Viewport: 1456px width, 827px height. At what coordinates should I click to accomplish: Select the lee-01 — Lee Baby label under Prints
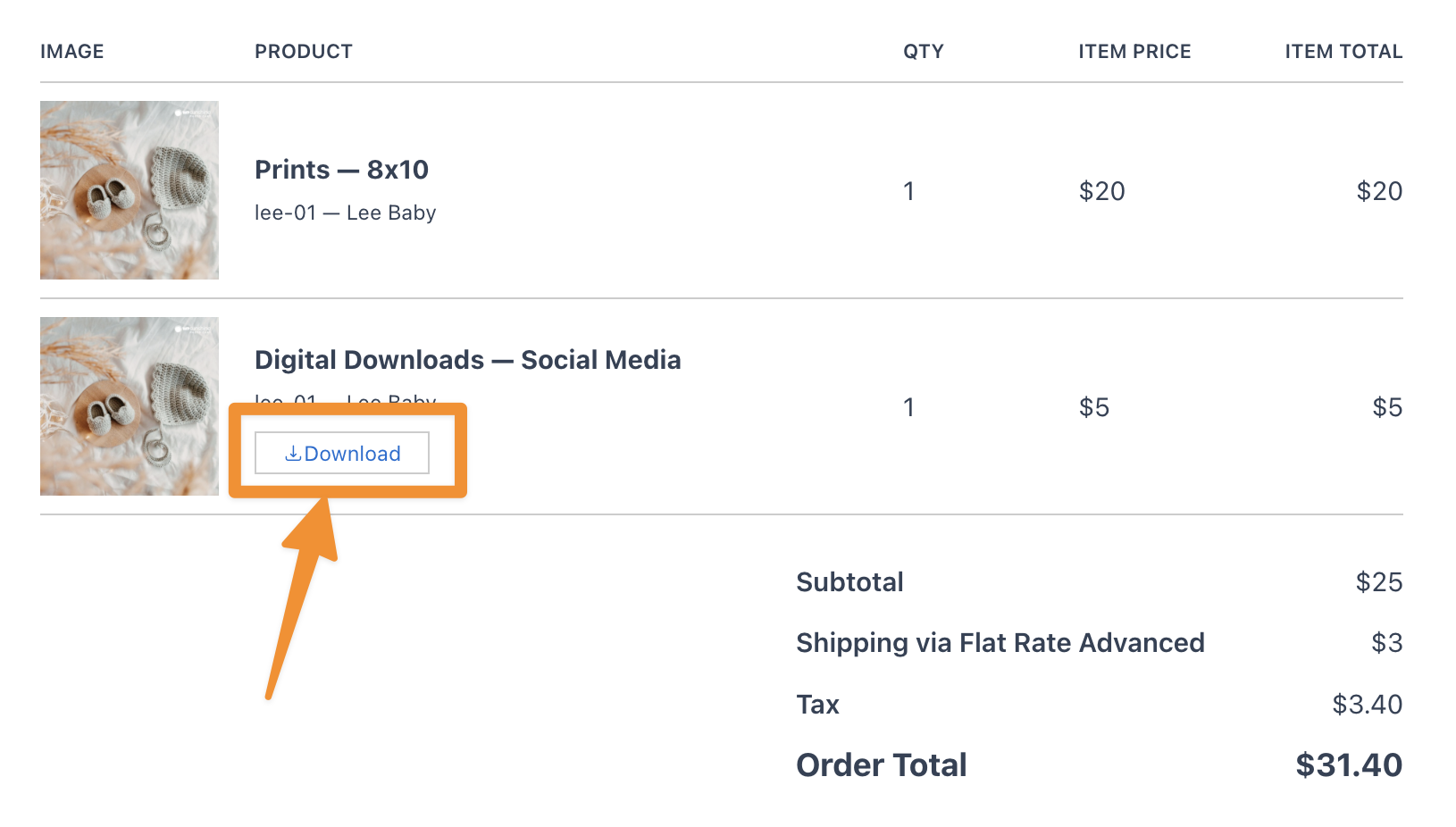click(x=346, y=213)
